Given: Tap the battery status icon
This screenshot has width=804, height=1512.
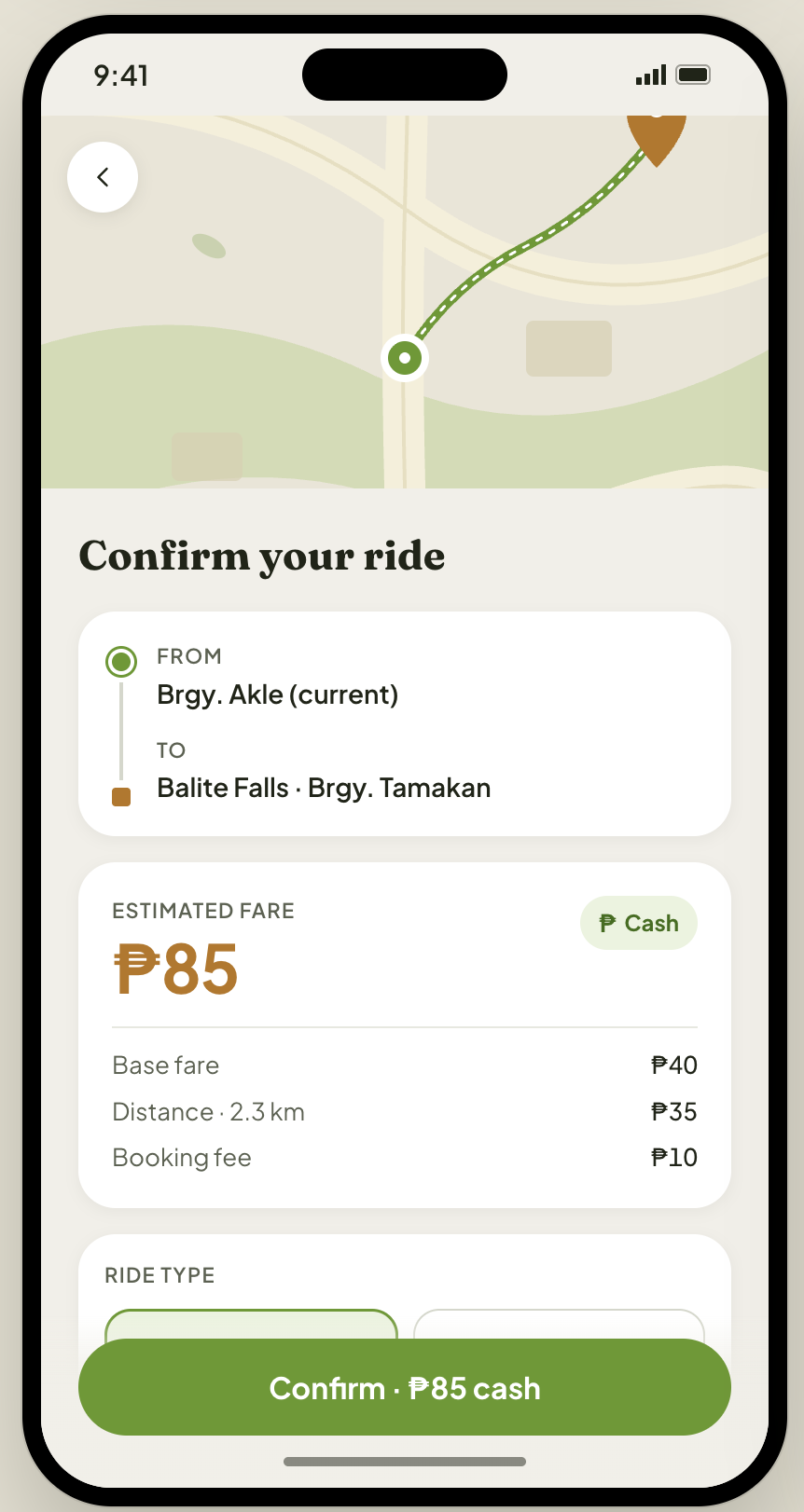Looking at the screenshot, I should pyautogui.click(x=693, y=75).
